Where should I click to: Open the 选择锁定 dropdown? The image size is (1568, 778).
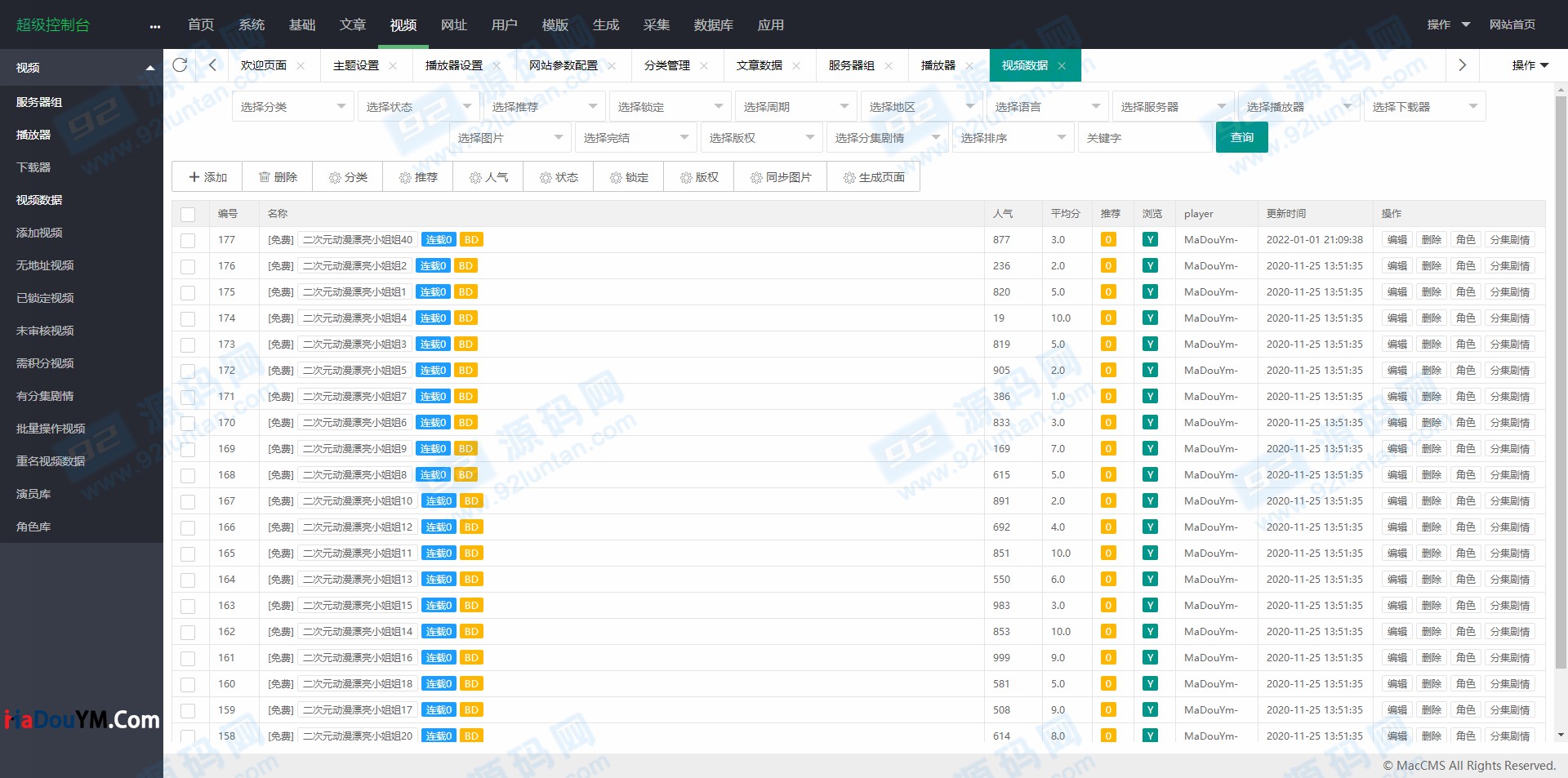click(x=670, y=107)
